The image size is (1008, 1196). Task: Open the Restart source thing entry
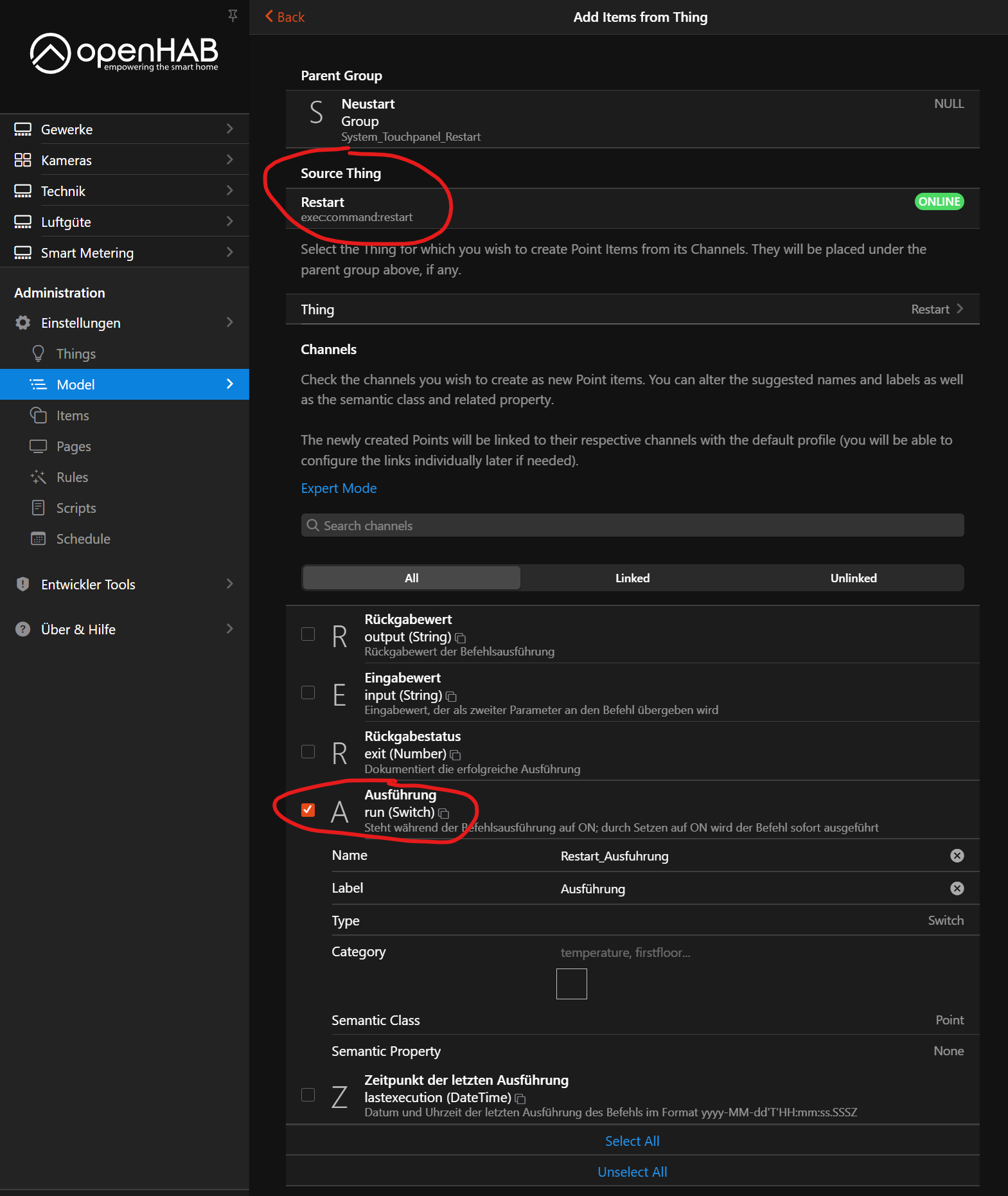632,208
